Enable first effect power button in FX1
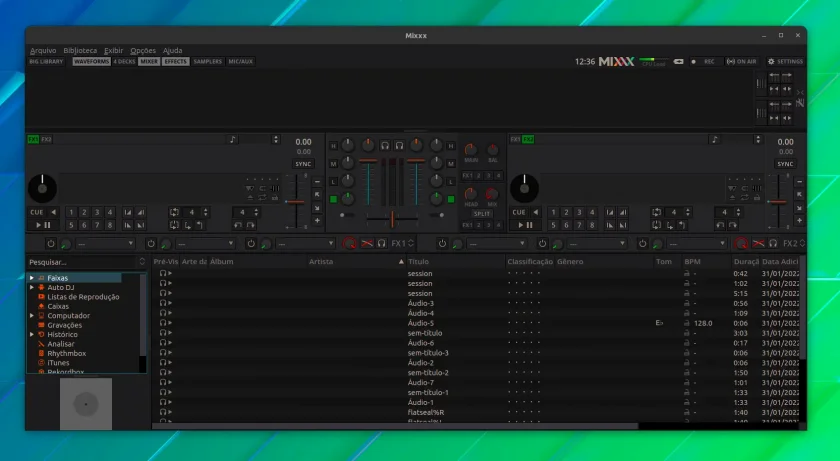This screenshot has height=461, width=840. 51,244
